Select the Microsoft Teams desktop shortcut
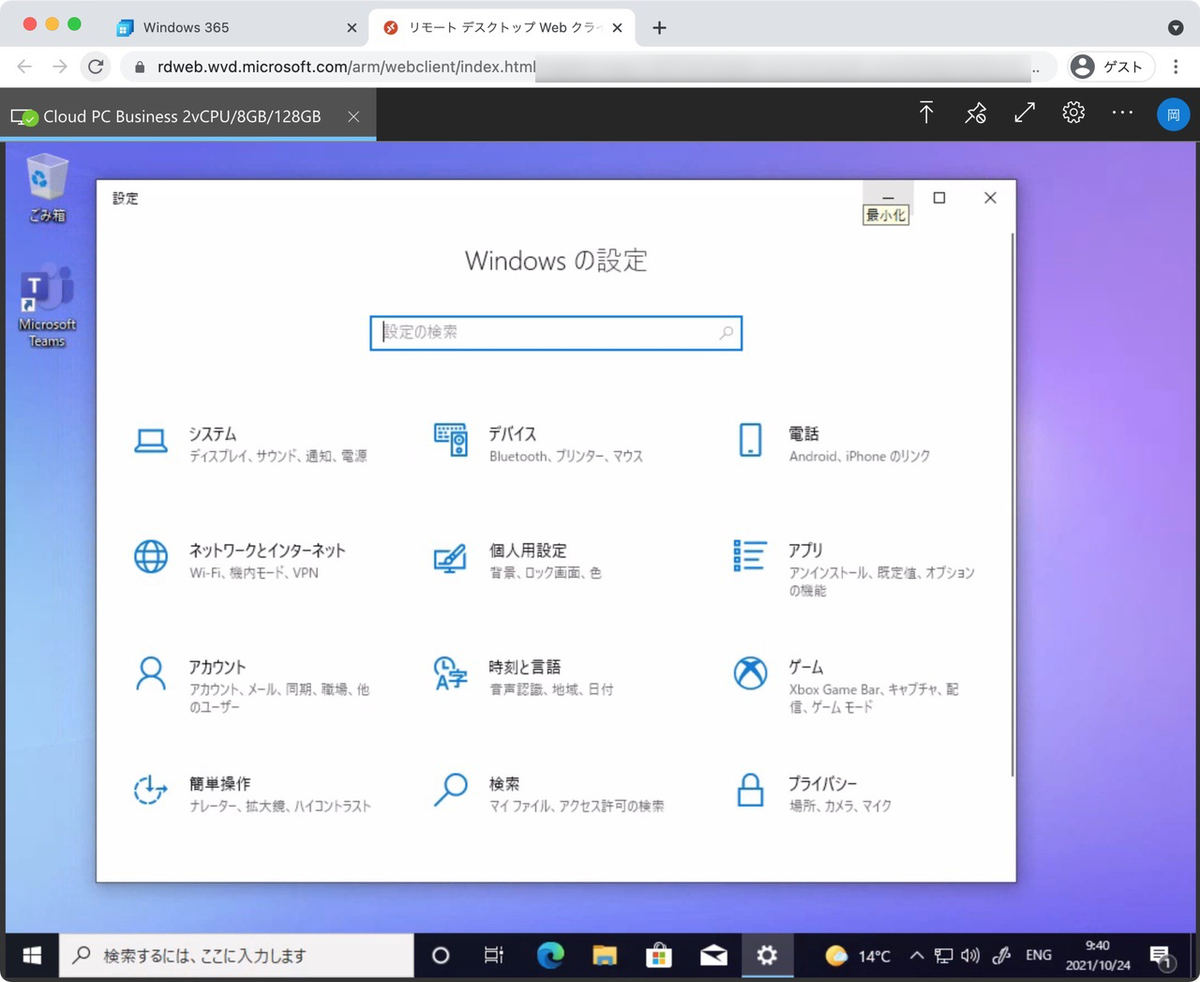This screenshot has height=982, width=1200. [x=47, y=306]
